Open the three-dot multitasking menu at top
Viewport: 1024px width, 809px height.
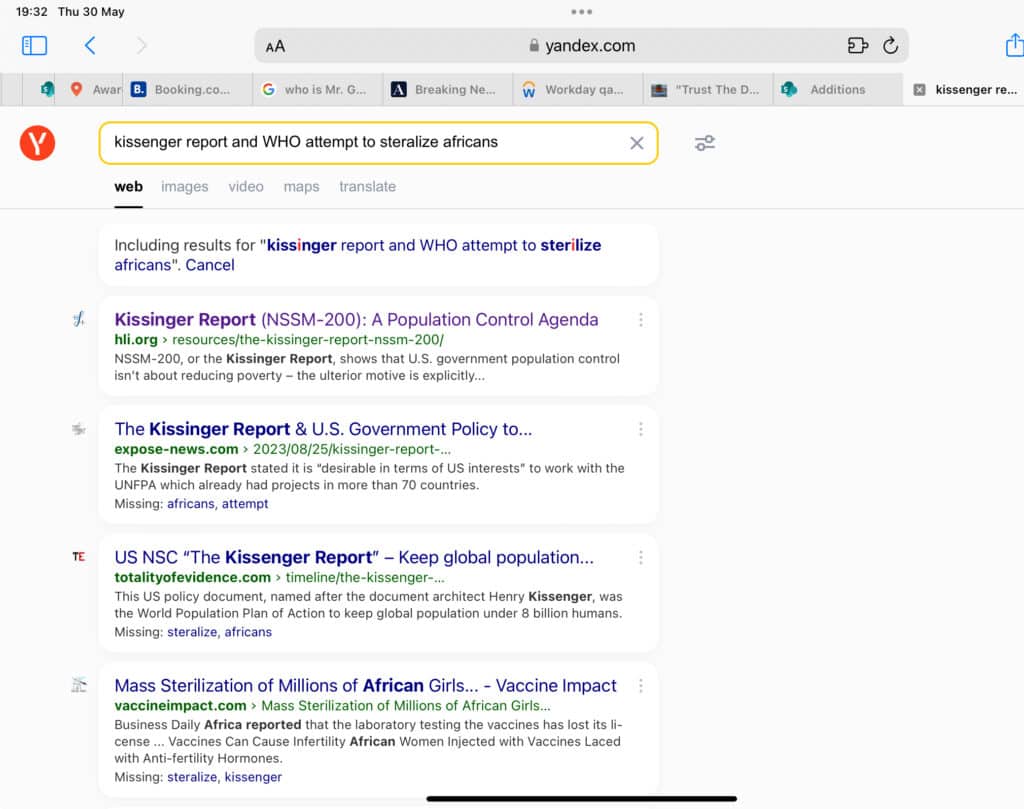click(x=581, y=12)
